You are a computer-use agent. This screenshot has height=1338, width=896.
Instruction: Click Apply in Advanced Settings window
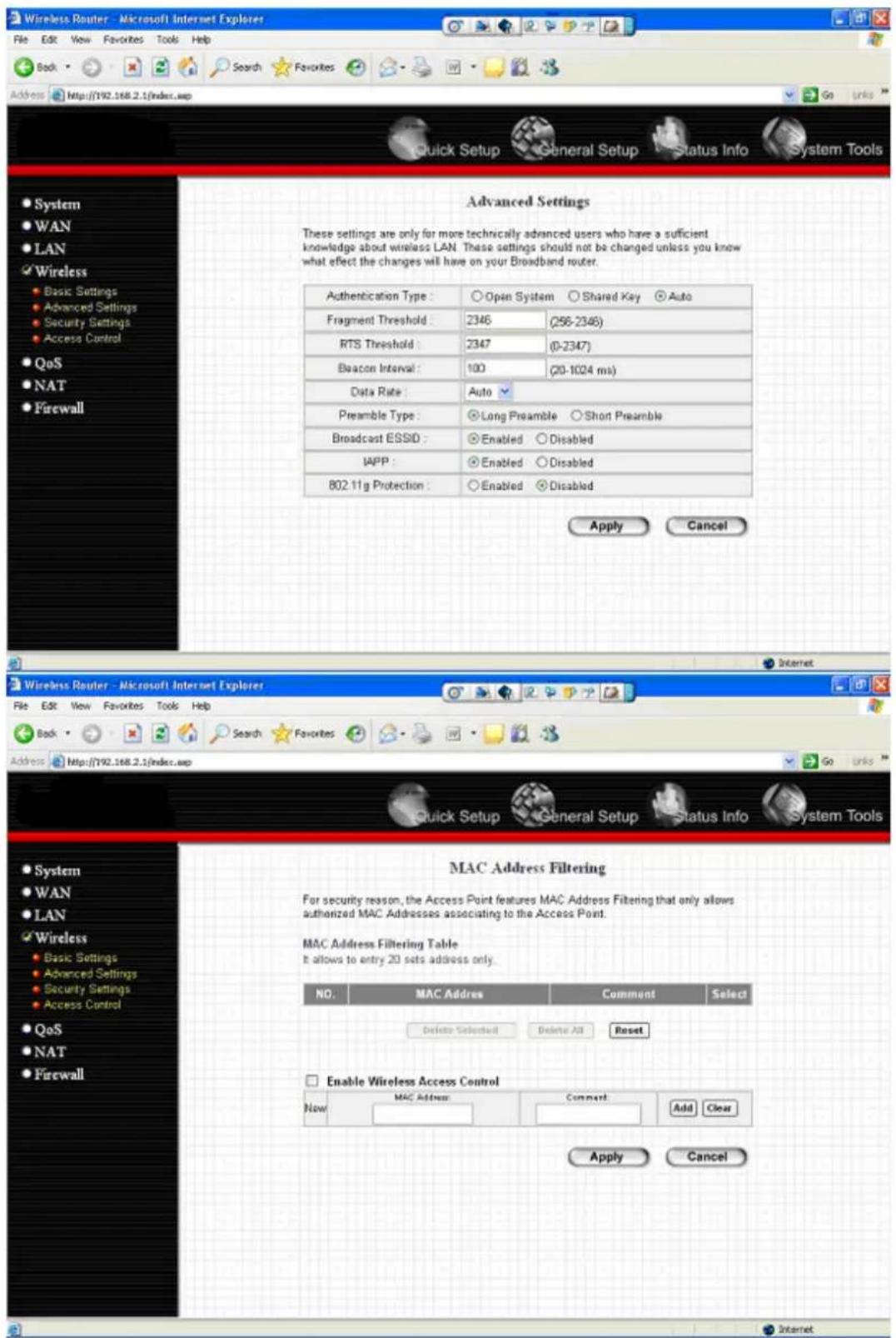[608, 527]
